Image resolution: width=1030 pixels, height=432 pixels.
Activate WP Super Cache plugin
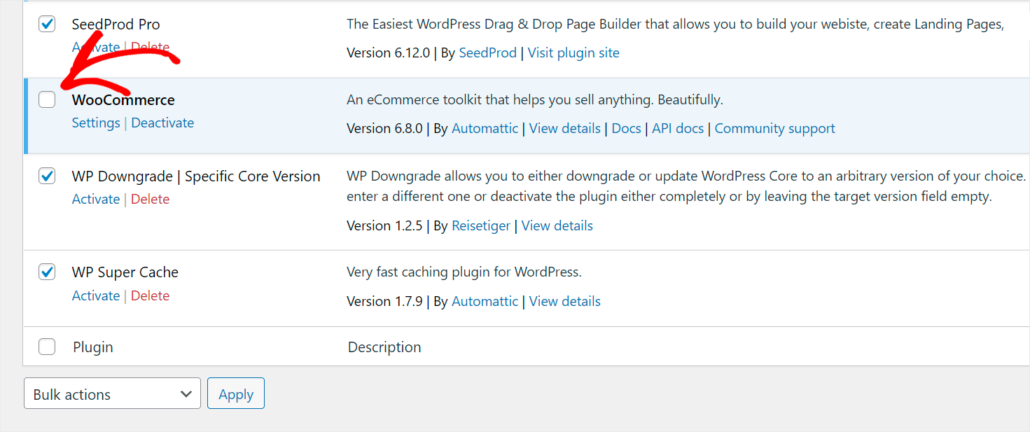click(96, 295)
